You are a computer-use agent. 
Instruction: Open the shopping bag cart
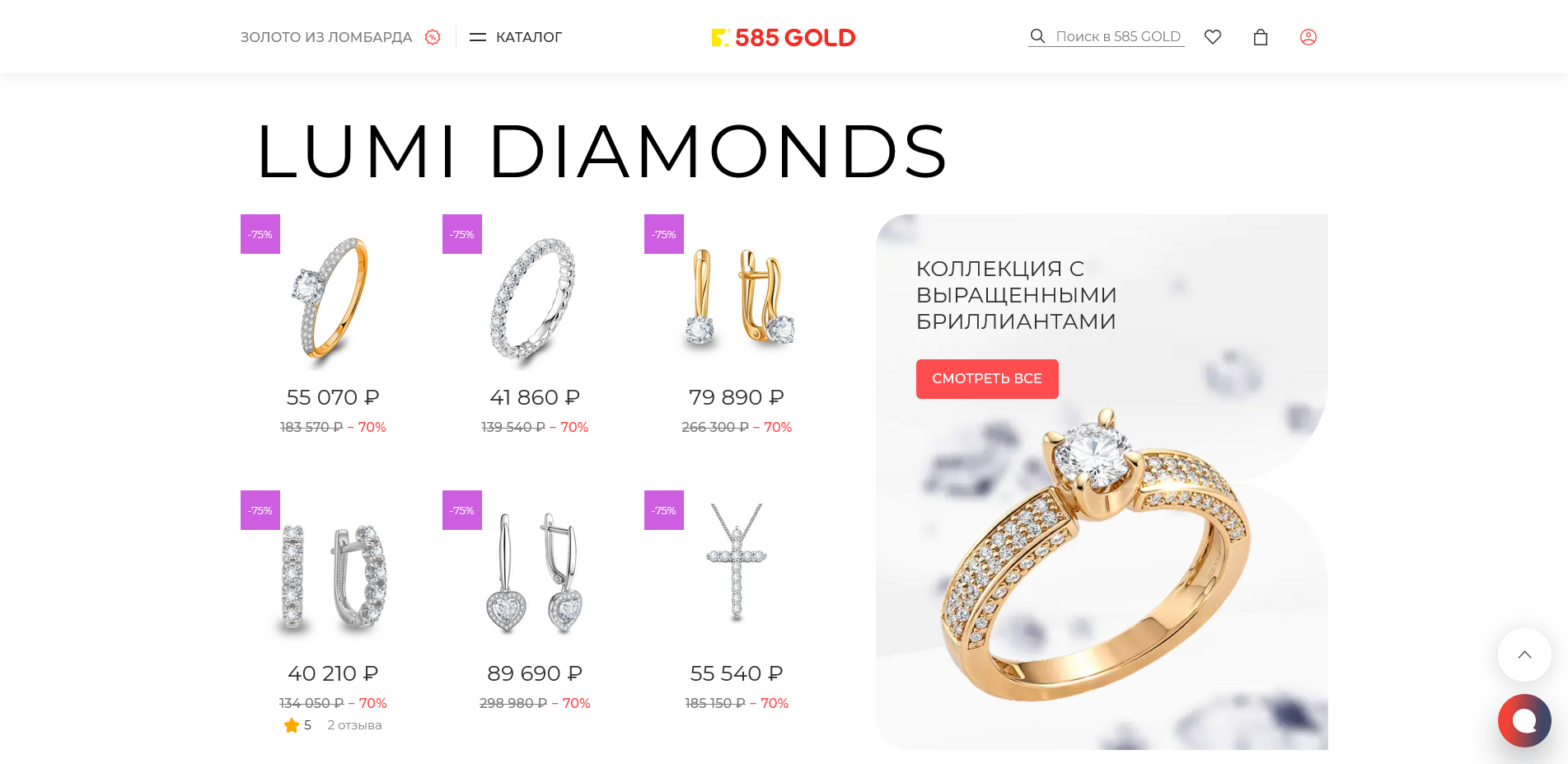point(1260,37)
